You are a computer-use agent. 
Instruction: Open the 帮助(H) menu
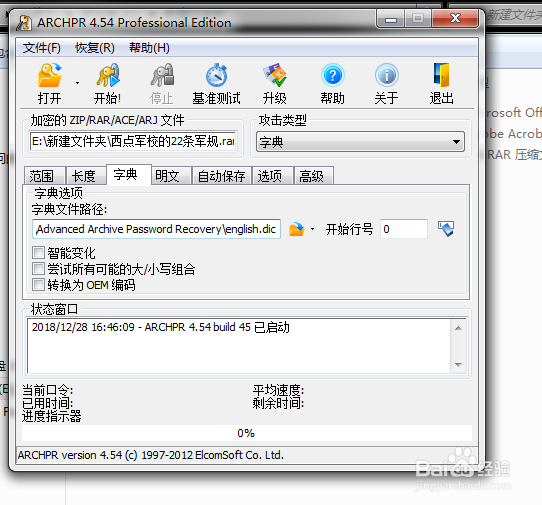[x=149, y=48]
